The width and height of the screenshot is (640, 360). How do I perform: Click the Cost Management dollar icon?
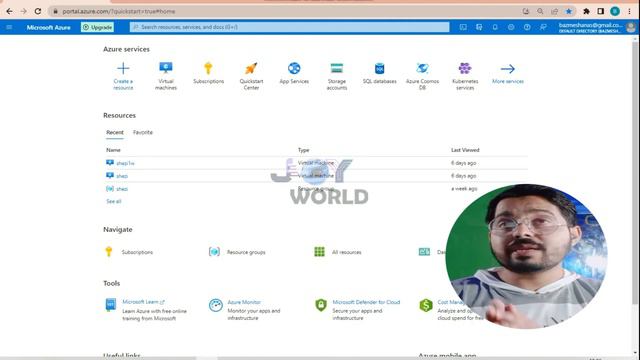click(x=426, y=305)
